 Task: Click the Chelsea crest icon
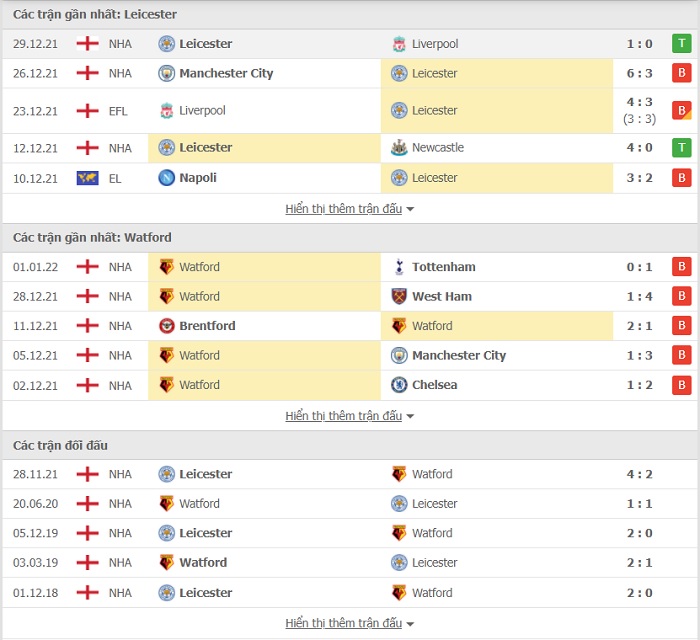(x=399, y=385)
